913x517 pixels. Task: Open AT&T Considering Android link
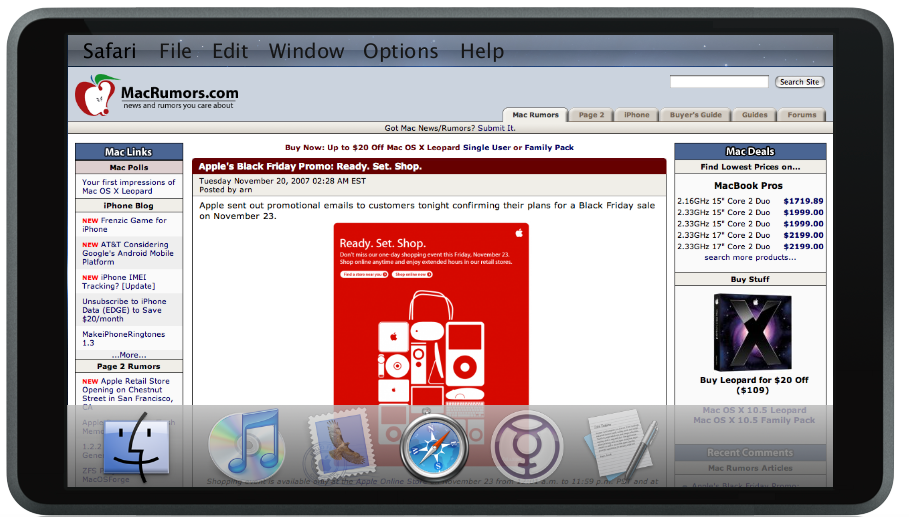(128, 253)
